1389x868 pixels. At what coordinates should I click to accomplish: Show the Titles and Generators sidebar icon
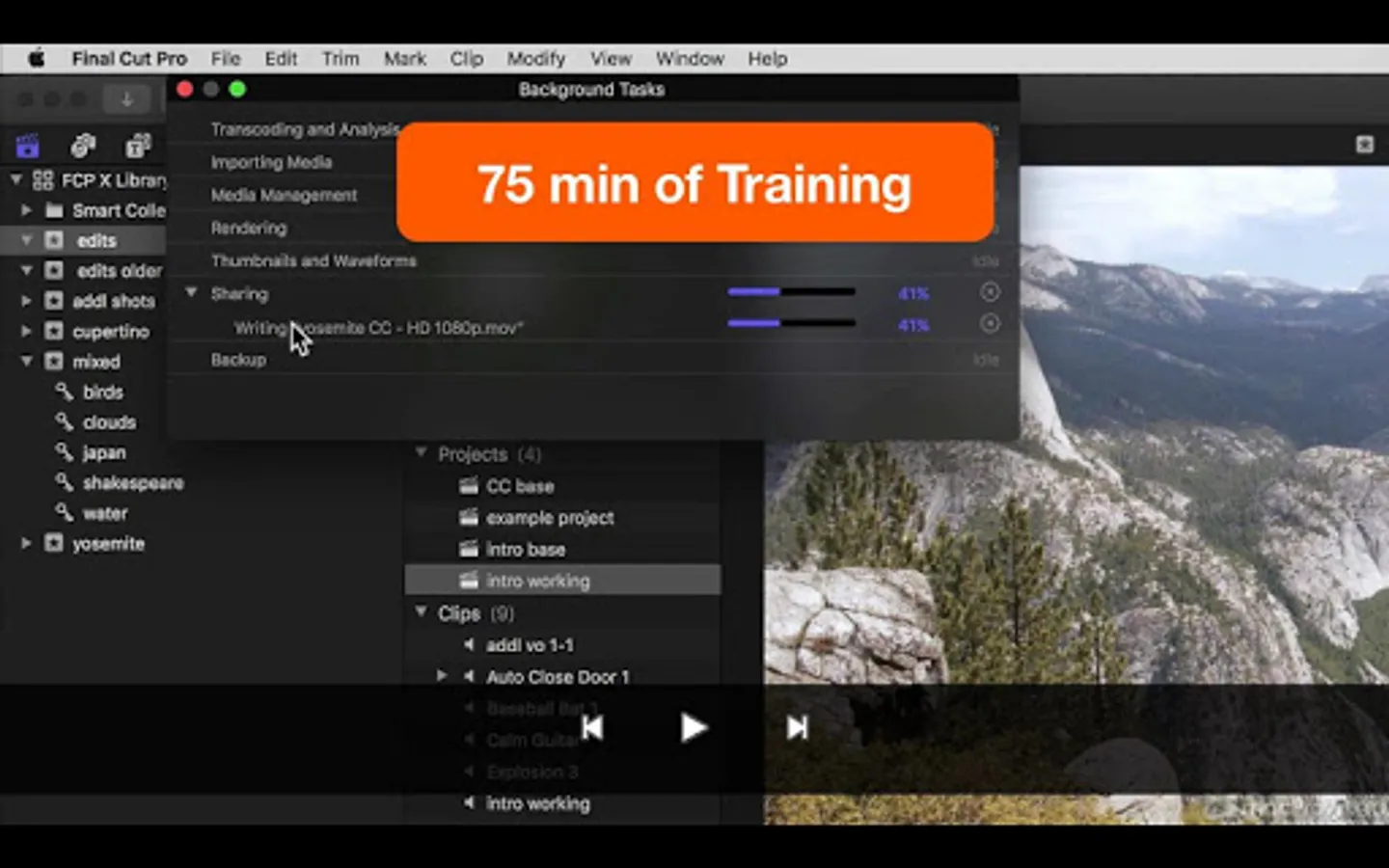138,146
